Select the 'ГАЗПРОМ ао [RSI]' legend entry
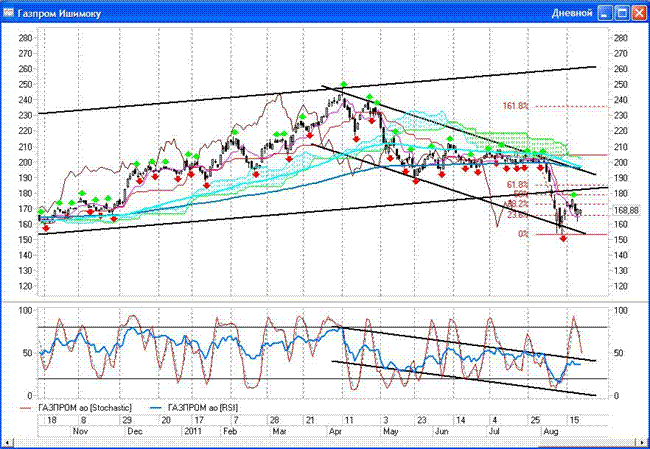 203,408
